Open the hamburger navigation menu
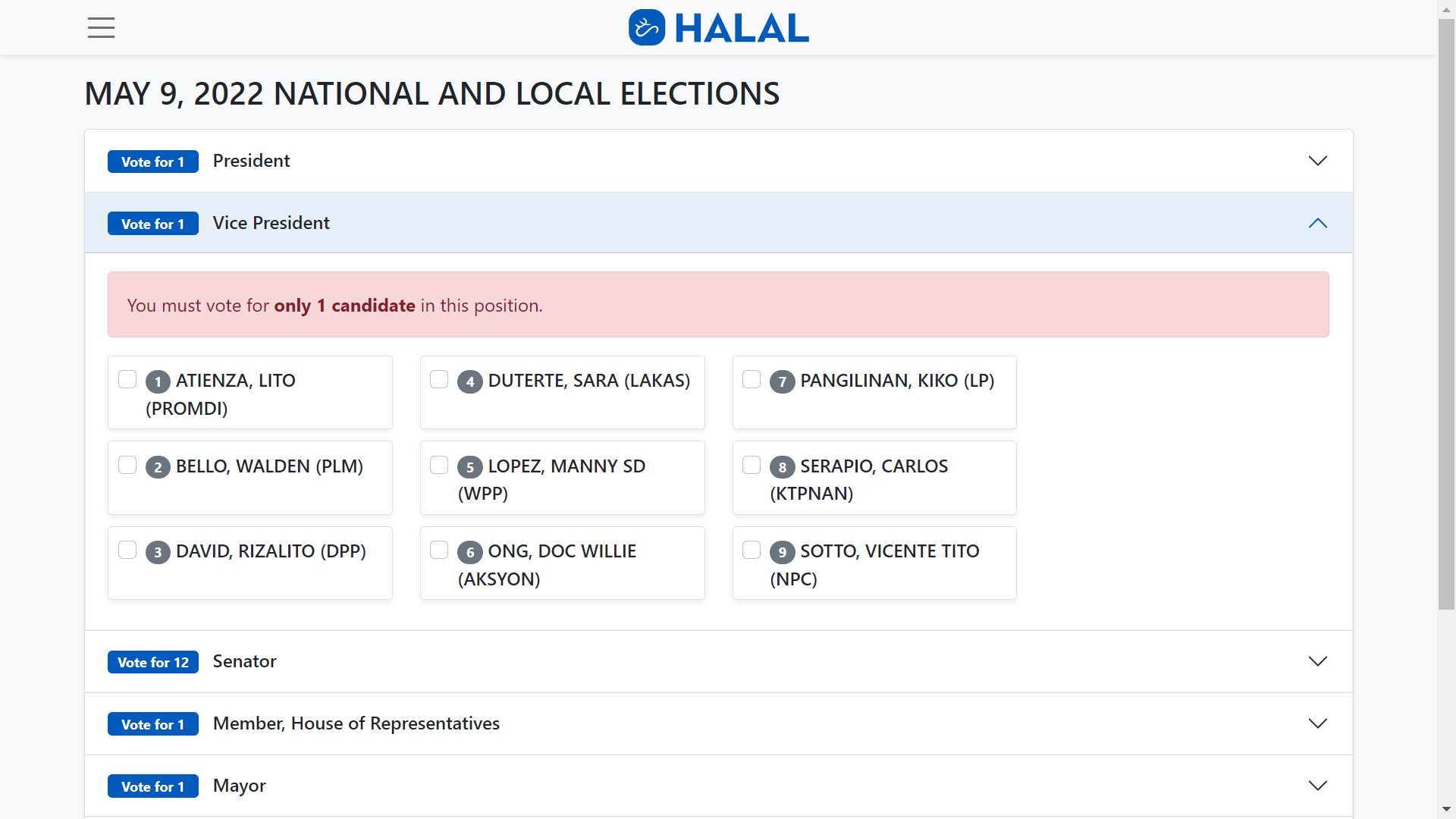The image size is (1456, 819). pyautogui.click(x=101, y=27)
